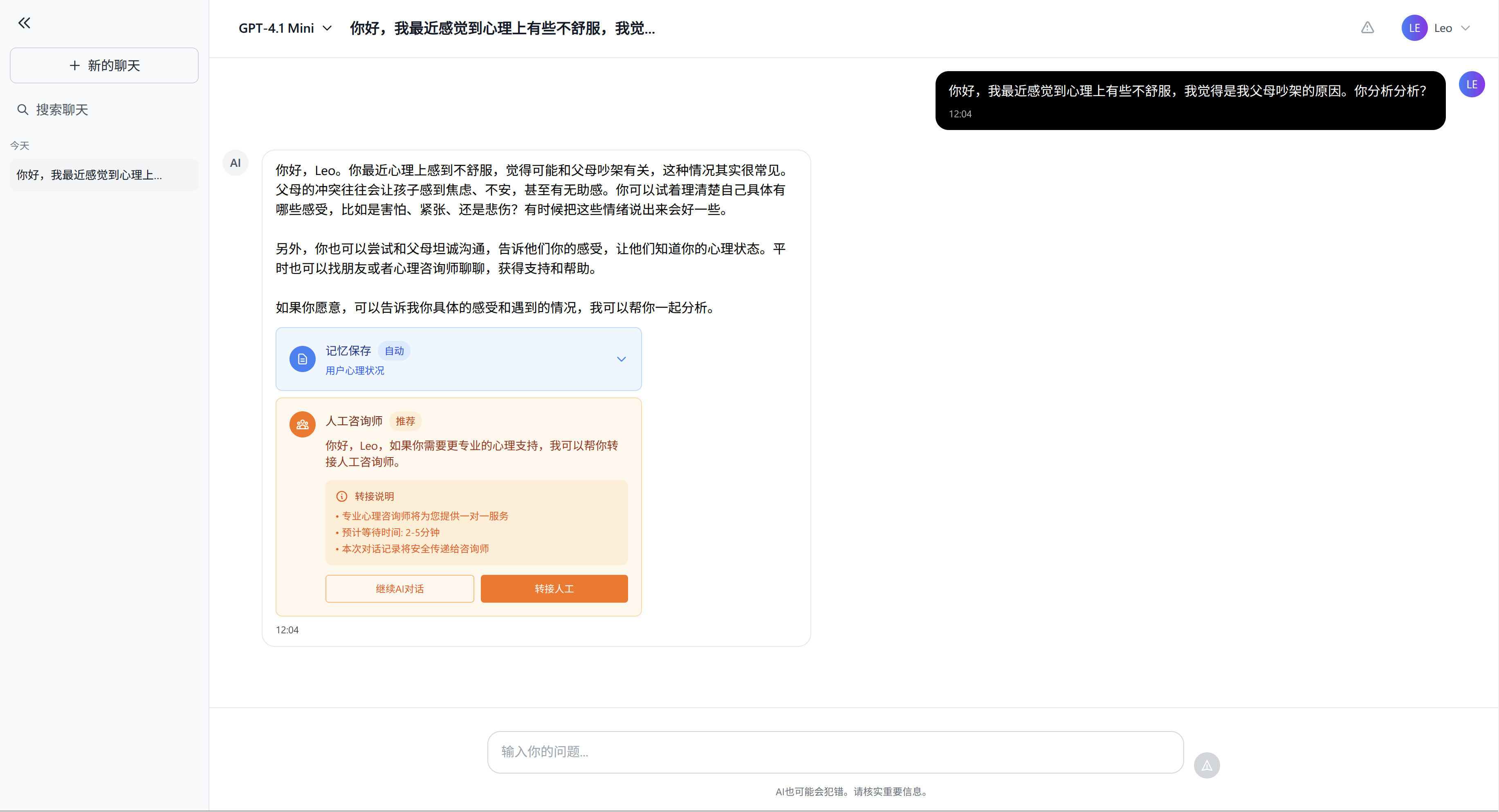Click the info icon next to 转接说明

point(341,496)
